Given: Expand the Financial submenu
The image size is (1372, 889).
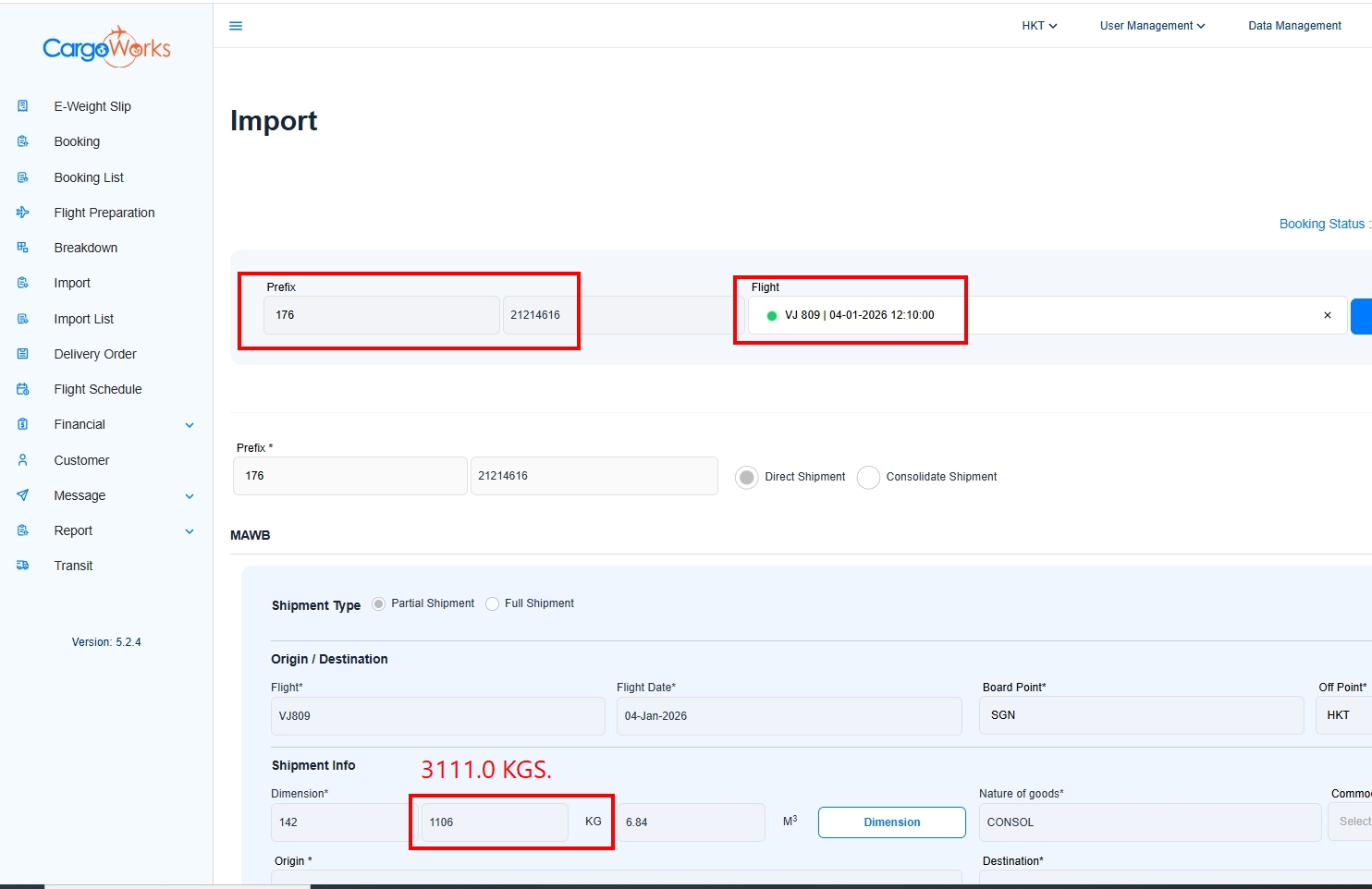Looking at the screenshot, I should point(190,425).
